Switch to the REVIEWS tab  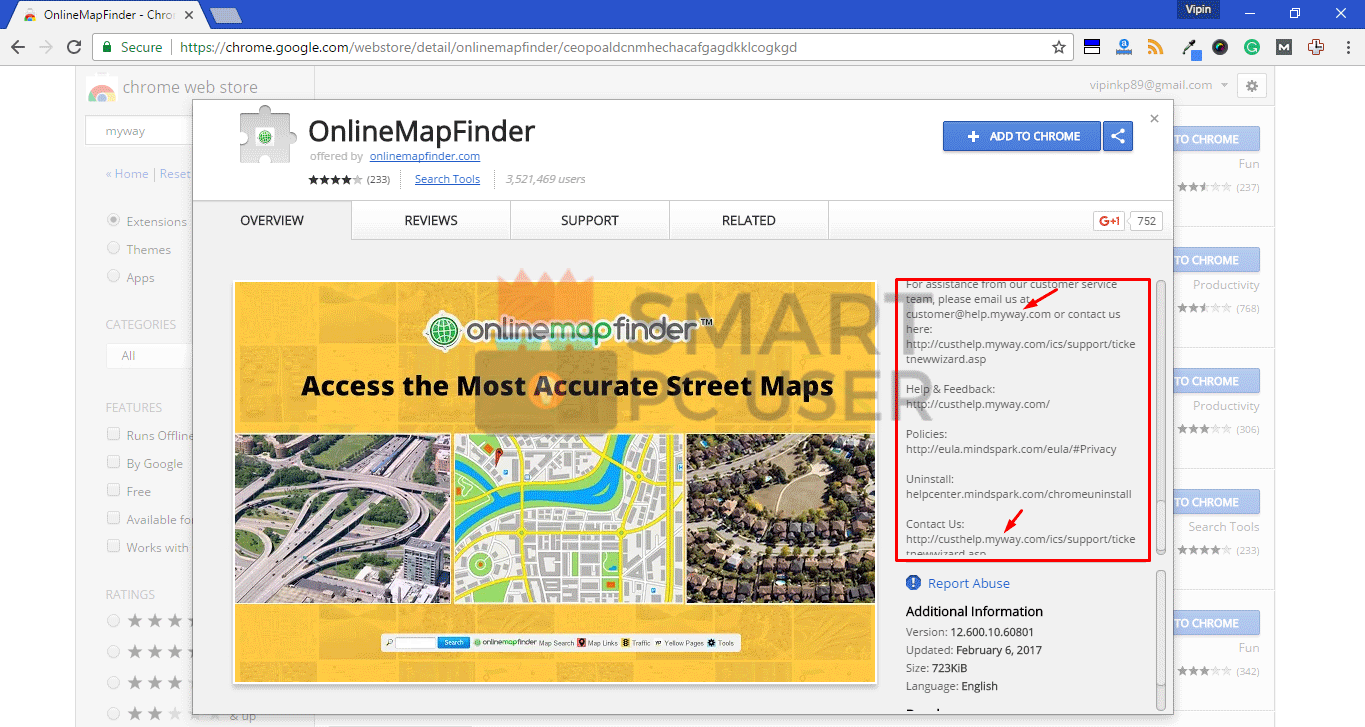pos(430,220)
